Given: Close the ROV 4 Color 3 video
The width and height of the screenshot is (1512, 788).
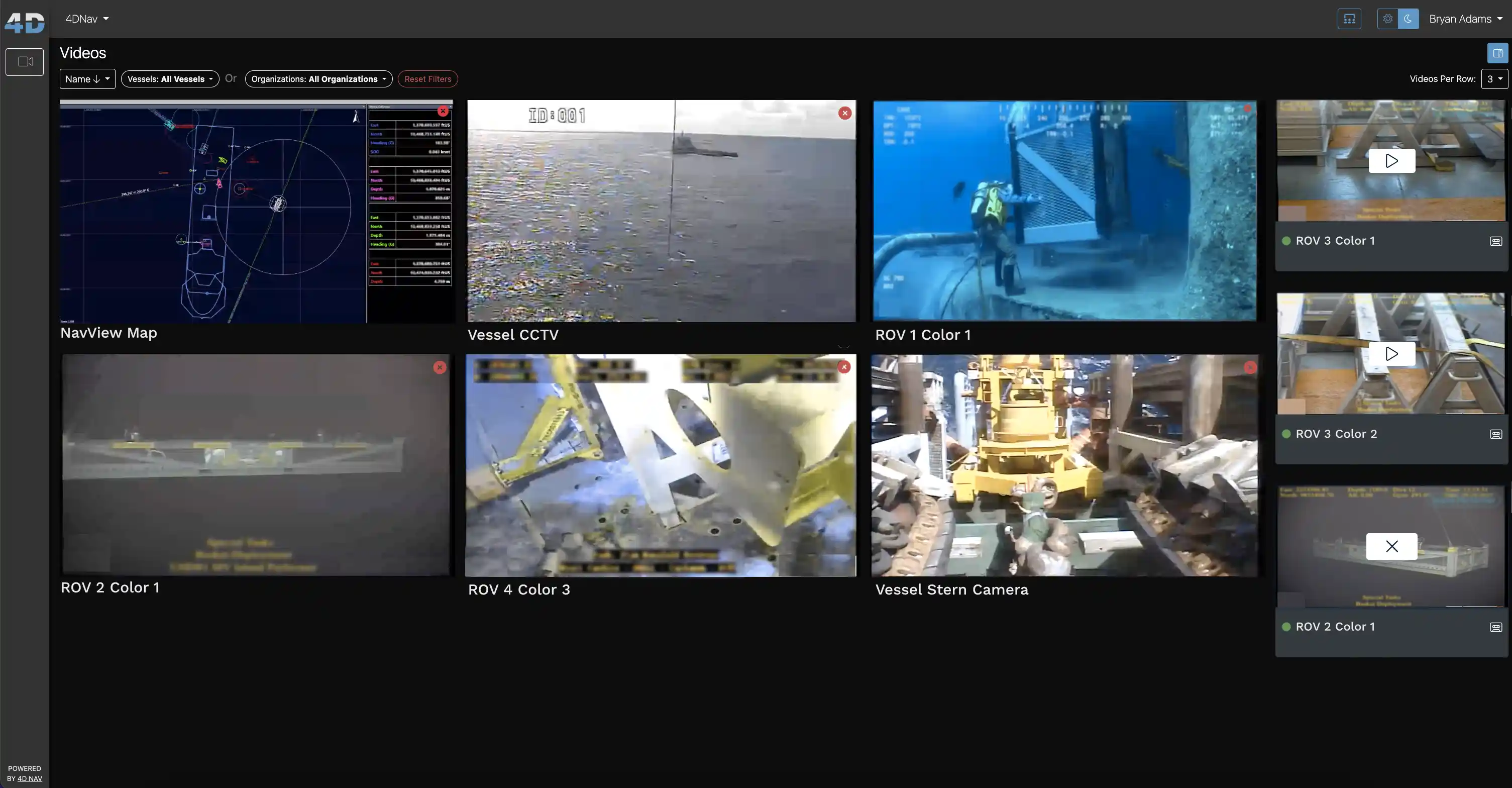Looking at the screenshot, I should 844,367.
